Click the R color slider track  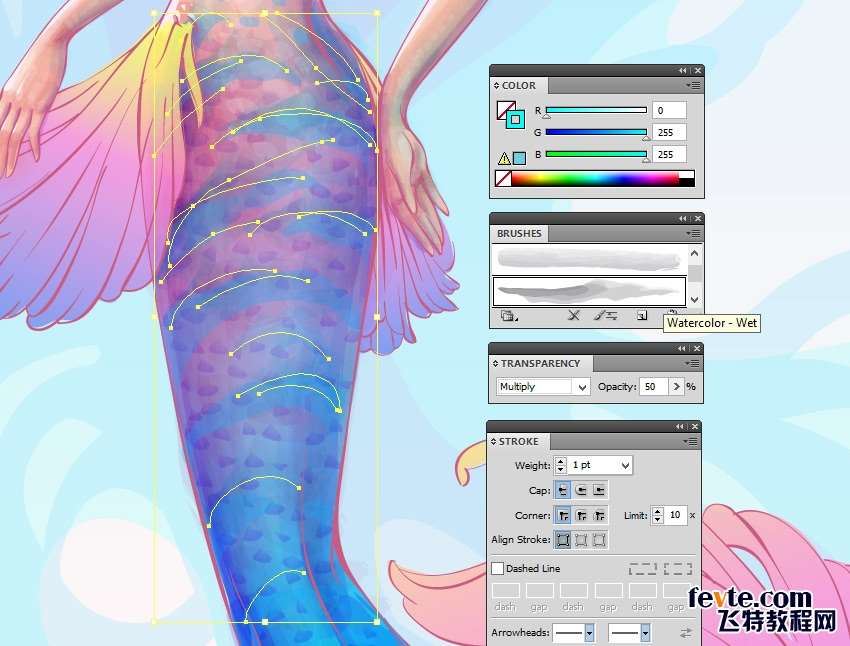click(x=596, y=110)
